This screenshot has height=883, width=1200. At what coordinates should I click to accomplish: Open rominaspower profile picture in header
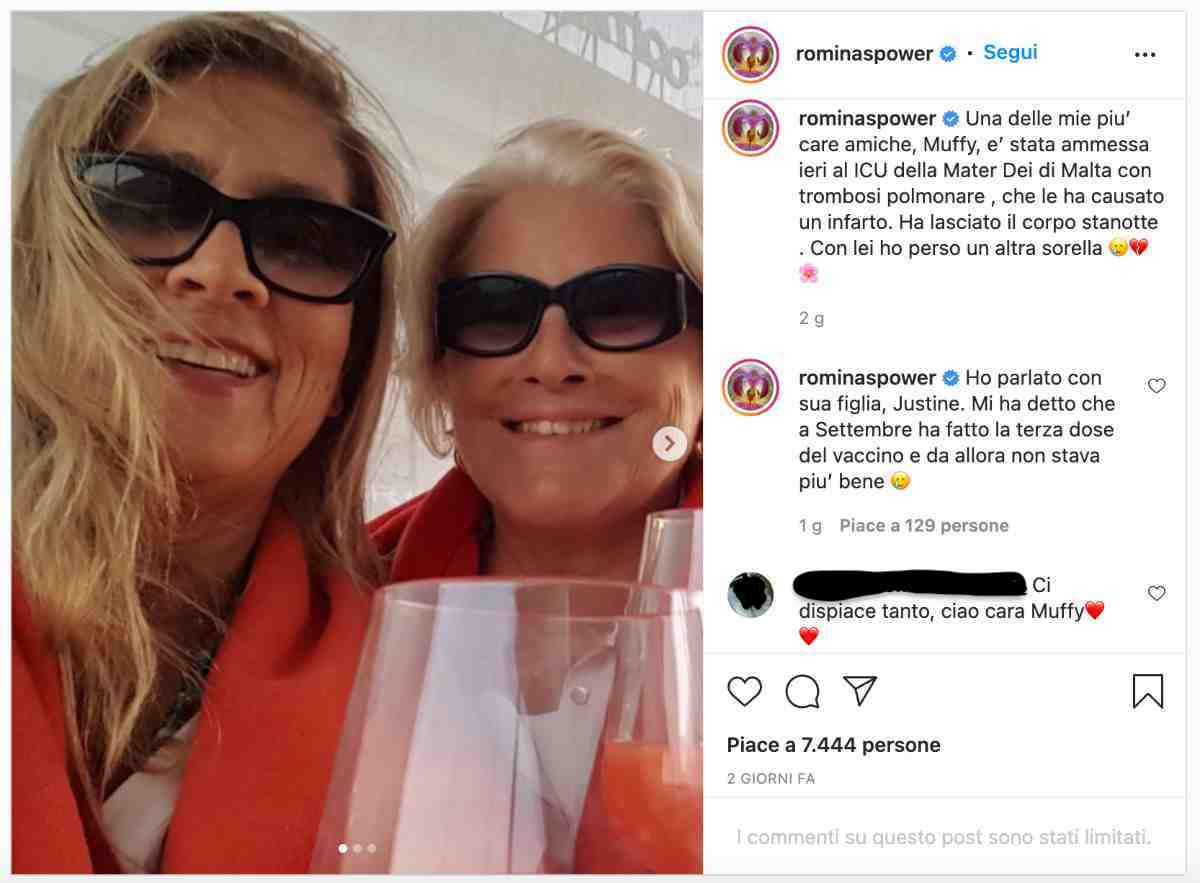coord(750,54)
